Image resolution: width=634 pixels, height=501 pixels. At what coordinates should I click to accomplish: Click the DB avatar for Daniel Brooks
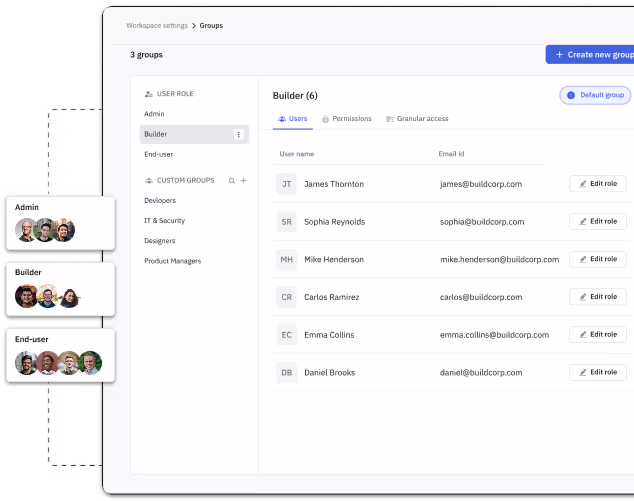click(x=287, y=372)
